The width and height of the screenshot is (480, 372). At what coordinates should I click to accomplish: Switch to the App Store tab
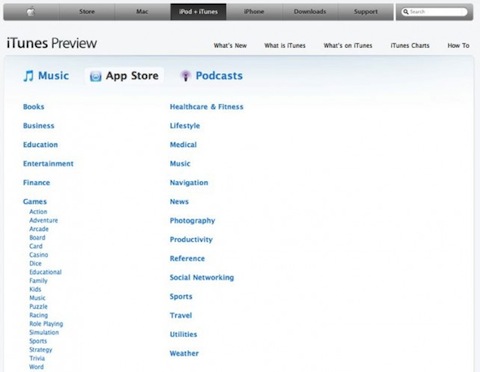click(x=124, y=76)
